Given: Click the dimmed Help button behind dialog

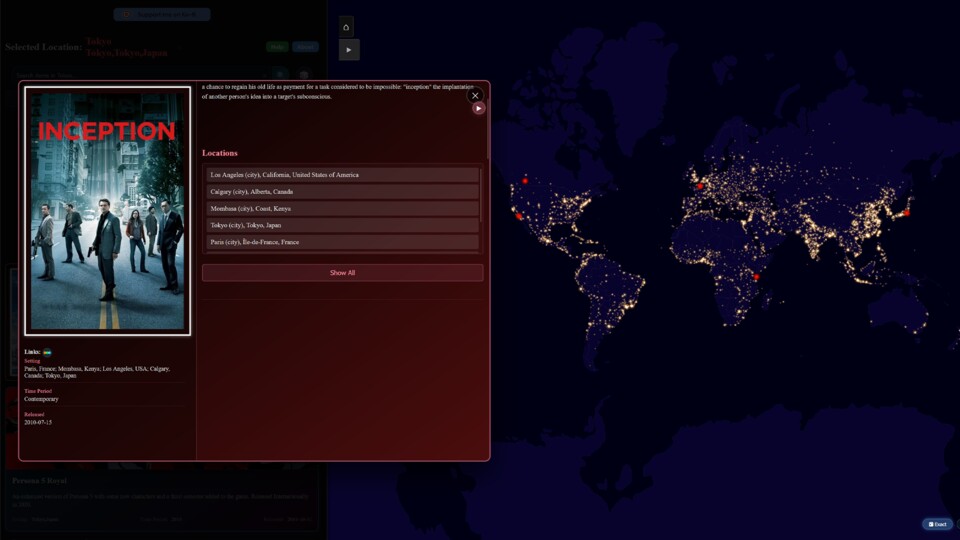Looking at the screenshot, I should pos(276,47).
